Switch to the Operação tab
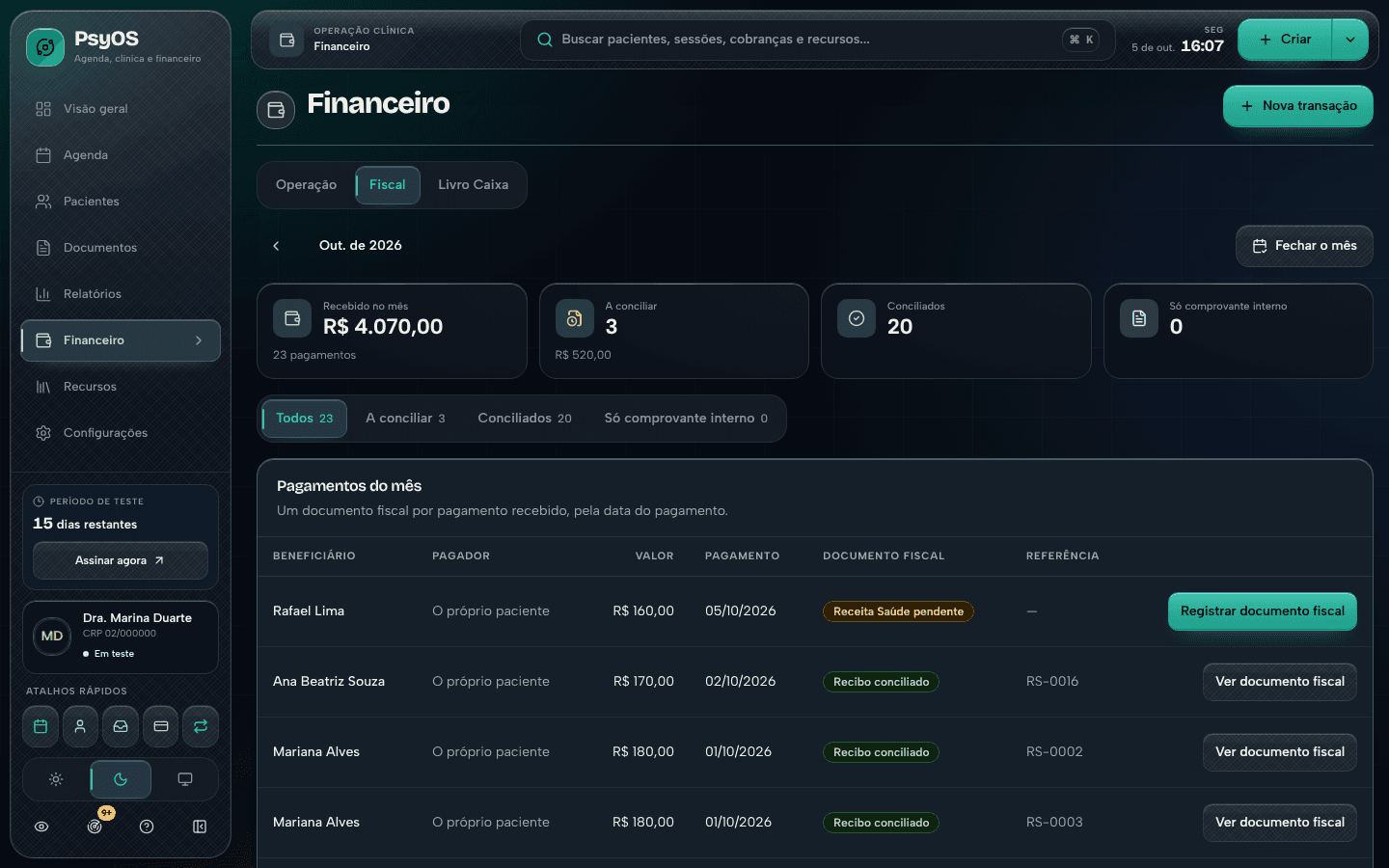This screenshot has width=1389, height=868. [x=306, y=185]
